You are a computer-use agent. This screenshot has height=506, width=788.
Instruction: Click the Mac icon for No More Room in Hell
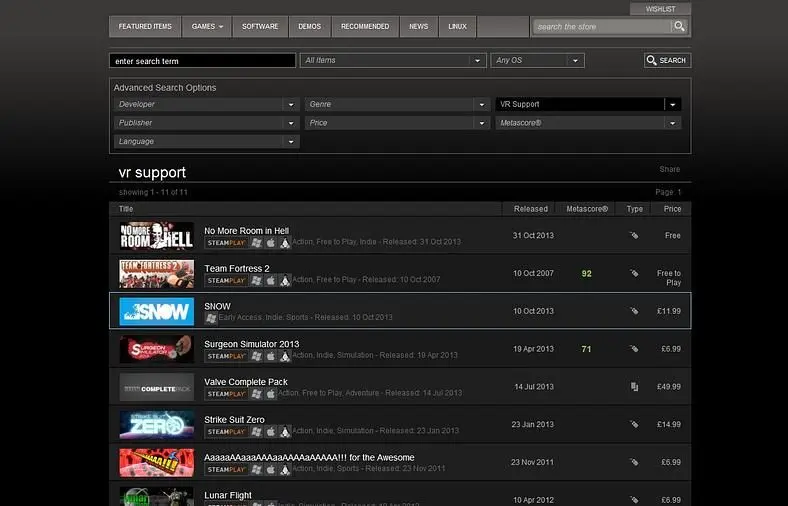[x=270, y=243]
